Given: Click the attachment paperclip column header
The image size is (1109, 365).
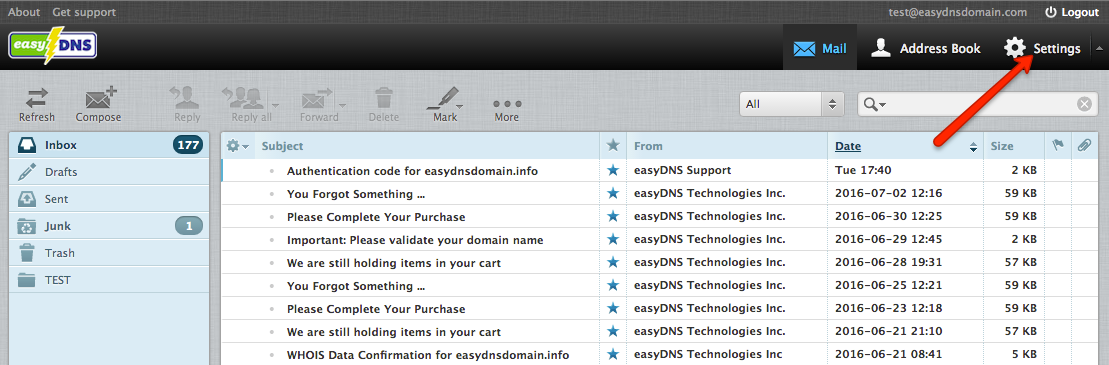Looking at the screenshot, I should pos(1084,146).
